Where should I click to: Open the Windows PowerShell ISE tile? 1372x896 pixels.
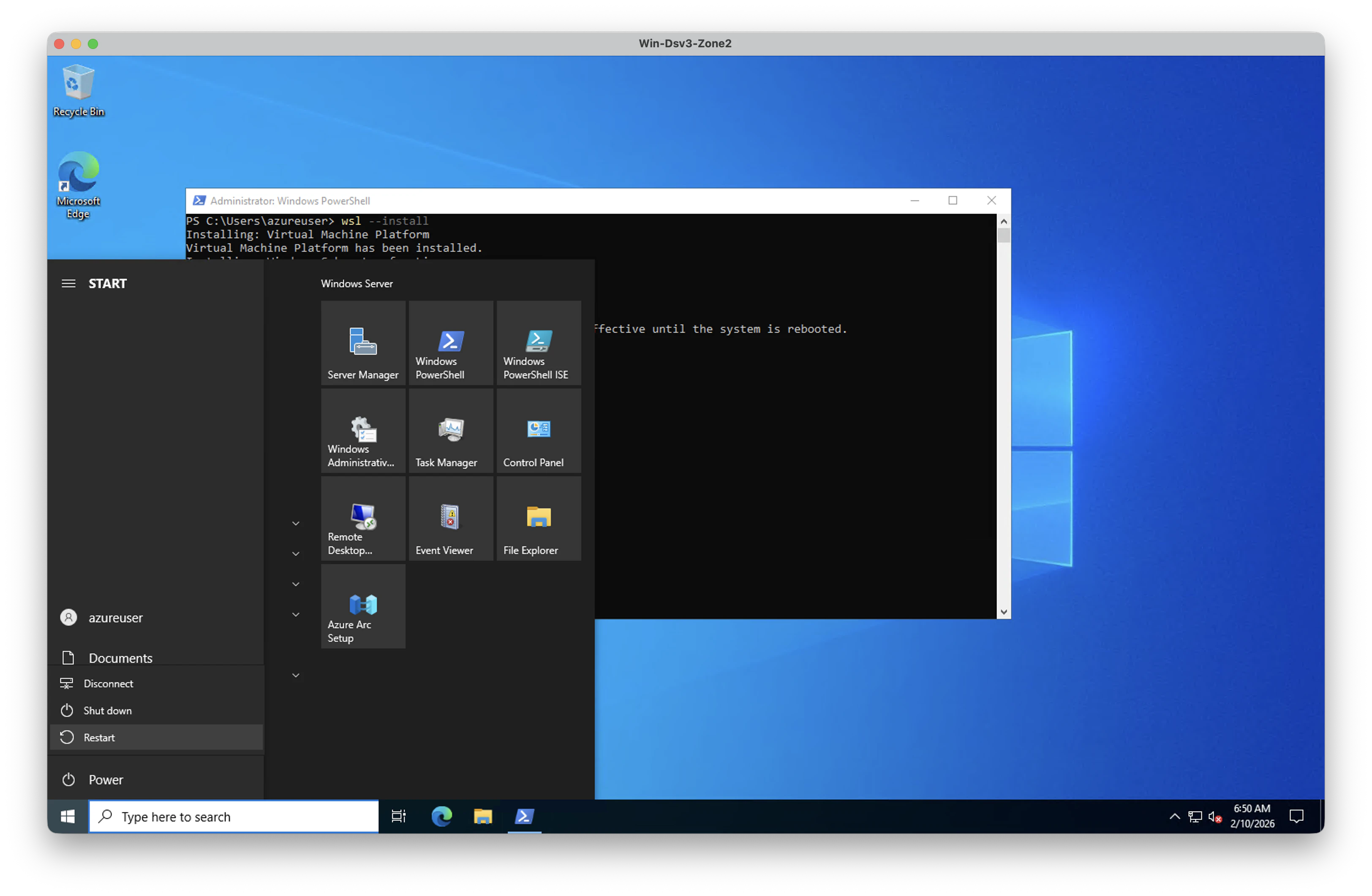[539, 343]
